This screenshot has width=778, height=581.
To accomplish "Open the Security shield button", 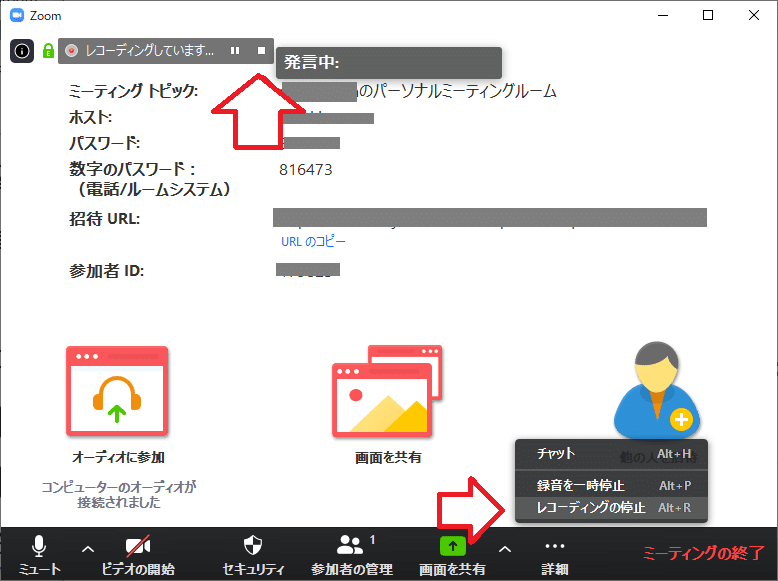I will [254, 555].
